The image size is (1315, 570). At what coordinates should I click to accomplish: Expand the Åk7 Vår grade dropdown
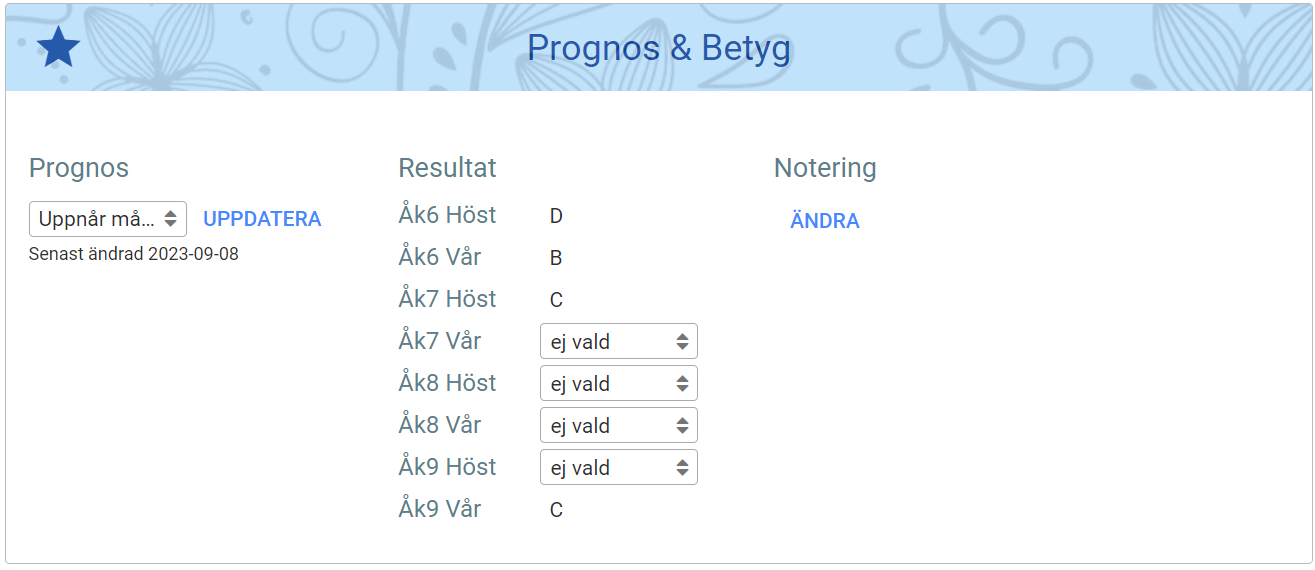pyautogui.click(x=618, y=341)
